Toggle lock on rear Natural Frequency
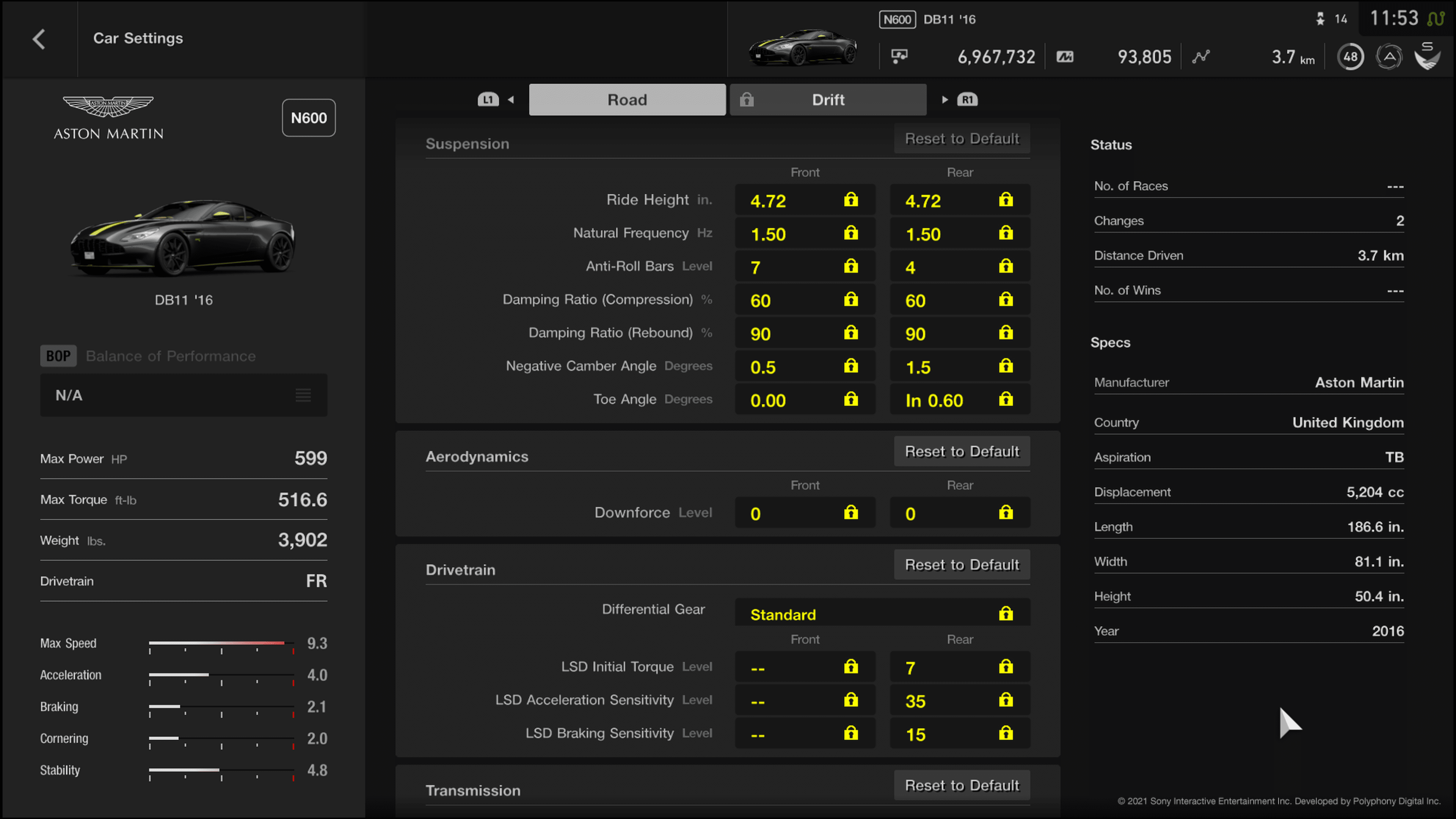This screenshot has width=1456, height=819. tap(1006, 233)
